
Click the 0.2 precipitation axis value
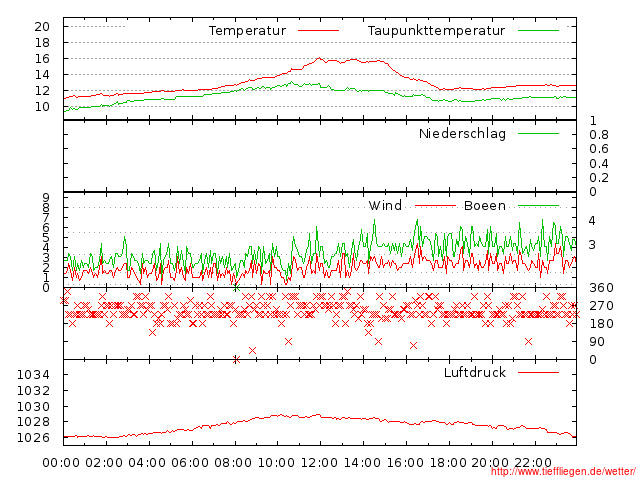[x=599, y=178]
